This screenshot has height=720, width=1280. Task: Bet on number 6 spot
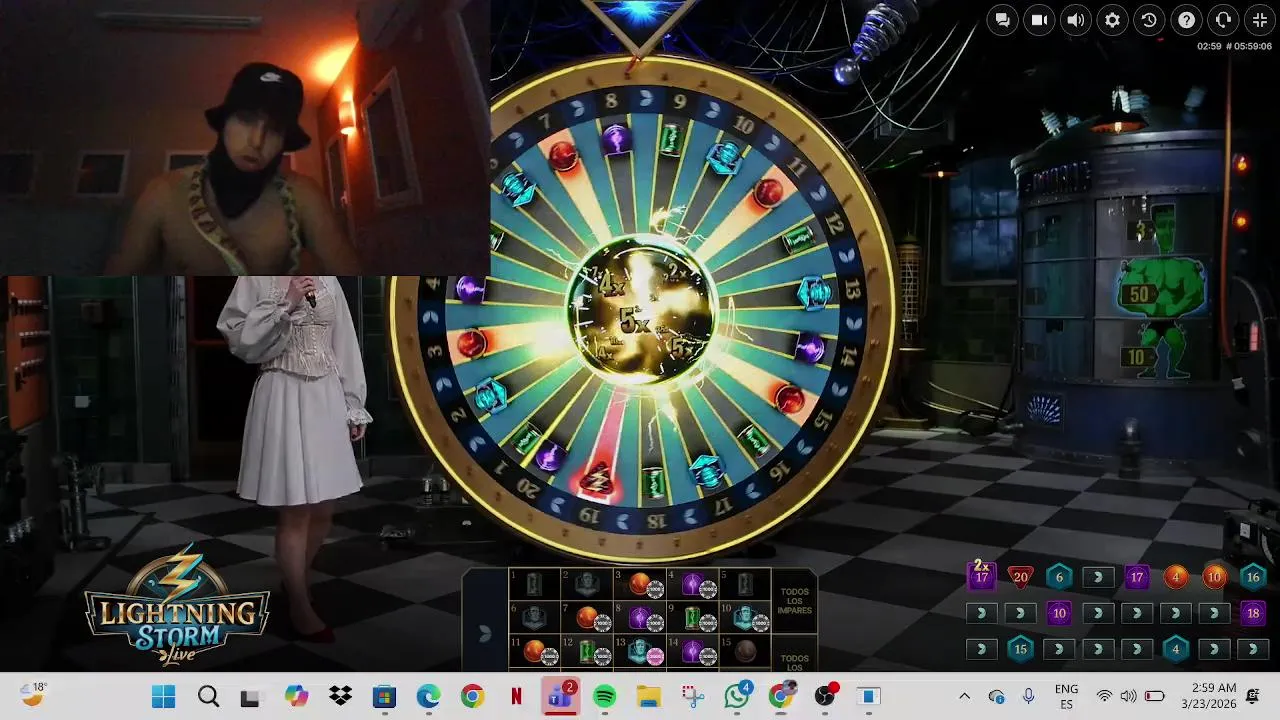tap(534, 617)
